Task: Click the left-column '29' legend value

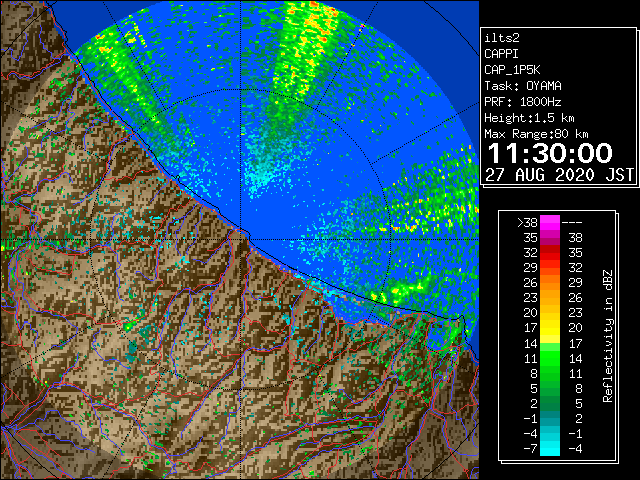Action: (531, 268)
